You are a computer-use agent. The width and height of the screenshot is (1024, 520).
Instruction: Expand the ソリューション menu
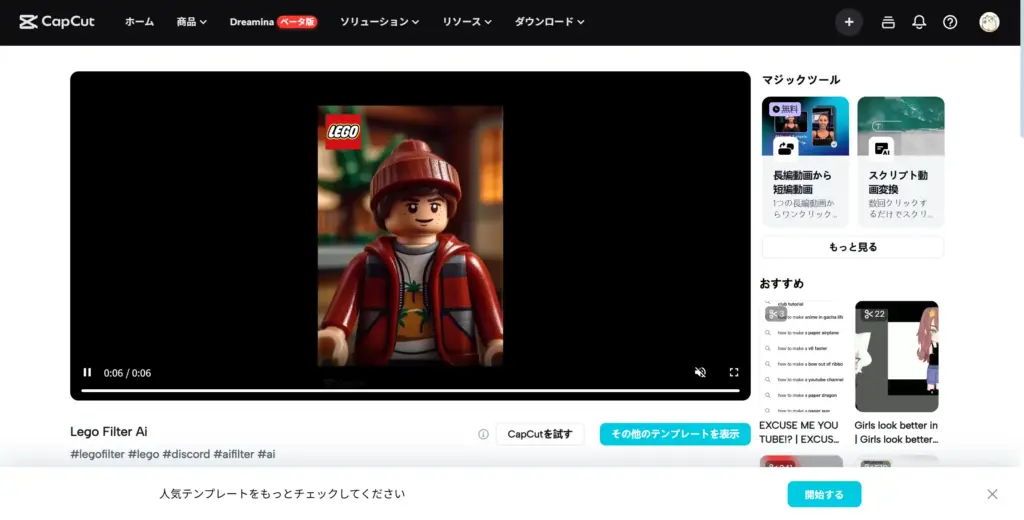click(x=379, y=22)
